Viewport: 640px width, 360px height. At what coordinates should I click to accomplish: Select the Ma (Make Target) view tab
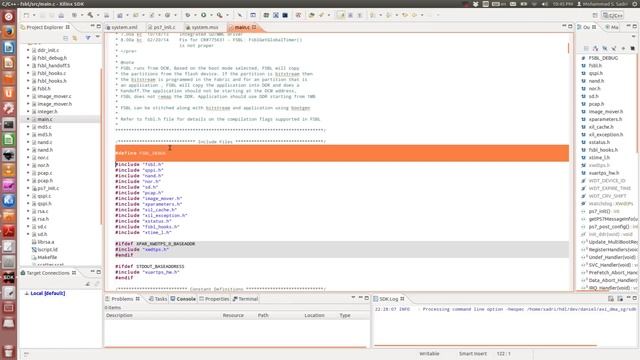click(x=612, y=27)
